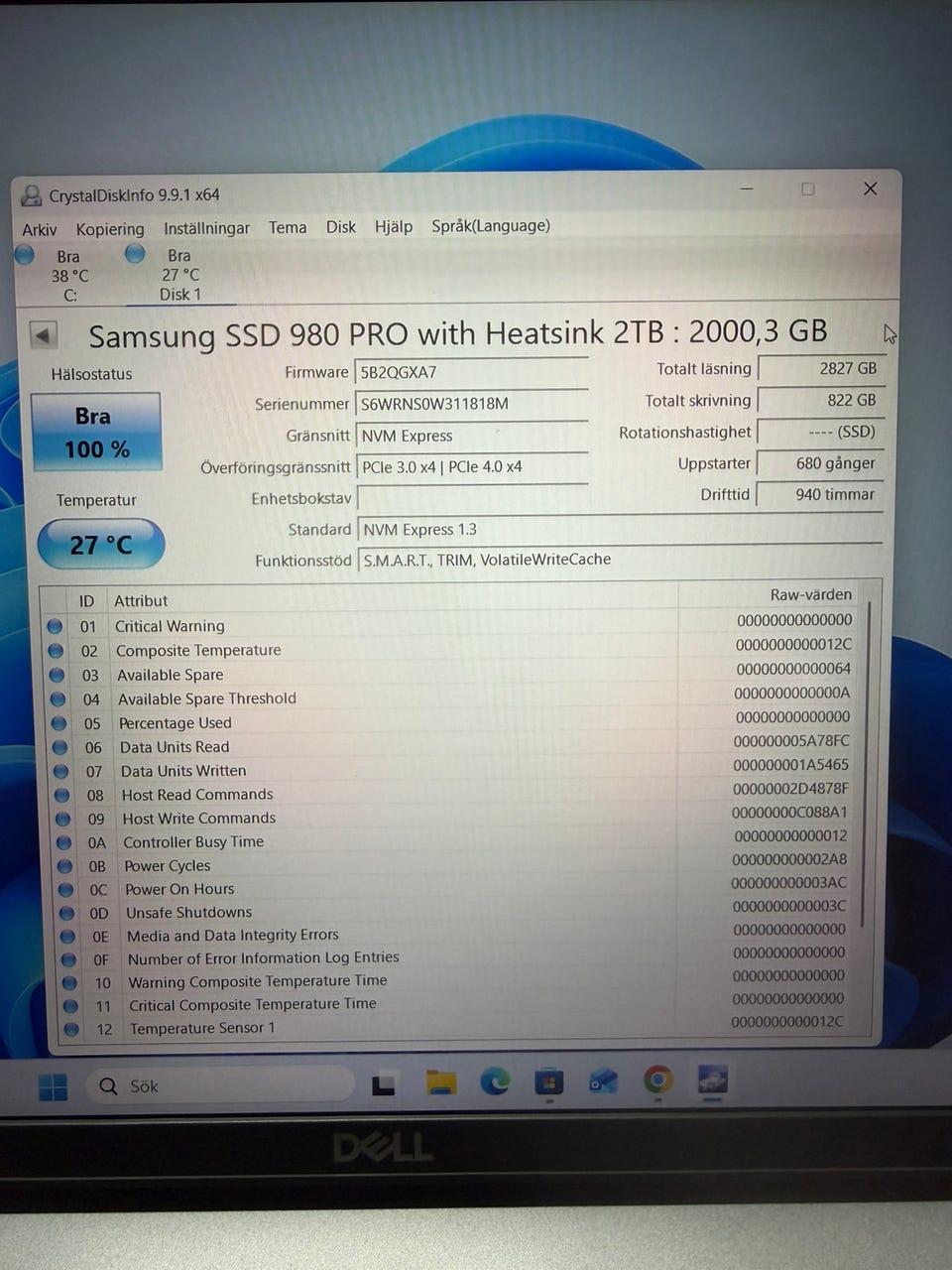Click status dot for Power On Hours
The height and width of the screenshot is (1270, 952).
pyautogui.click(x=65, y=890)
